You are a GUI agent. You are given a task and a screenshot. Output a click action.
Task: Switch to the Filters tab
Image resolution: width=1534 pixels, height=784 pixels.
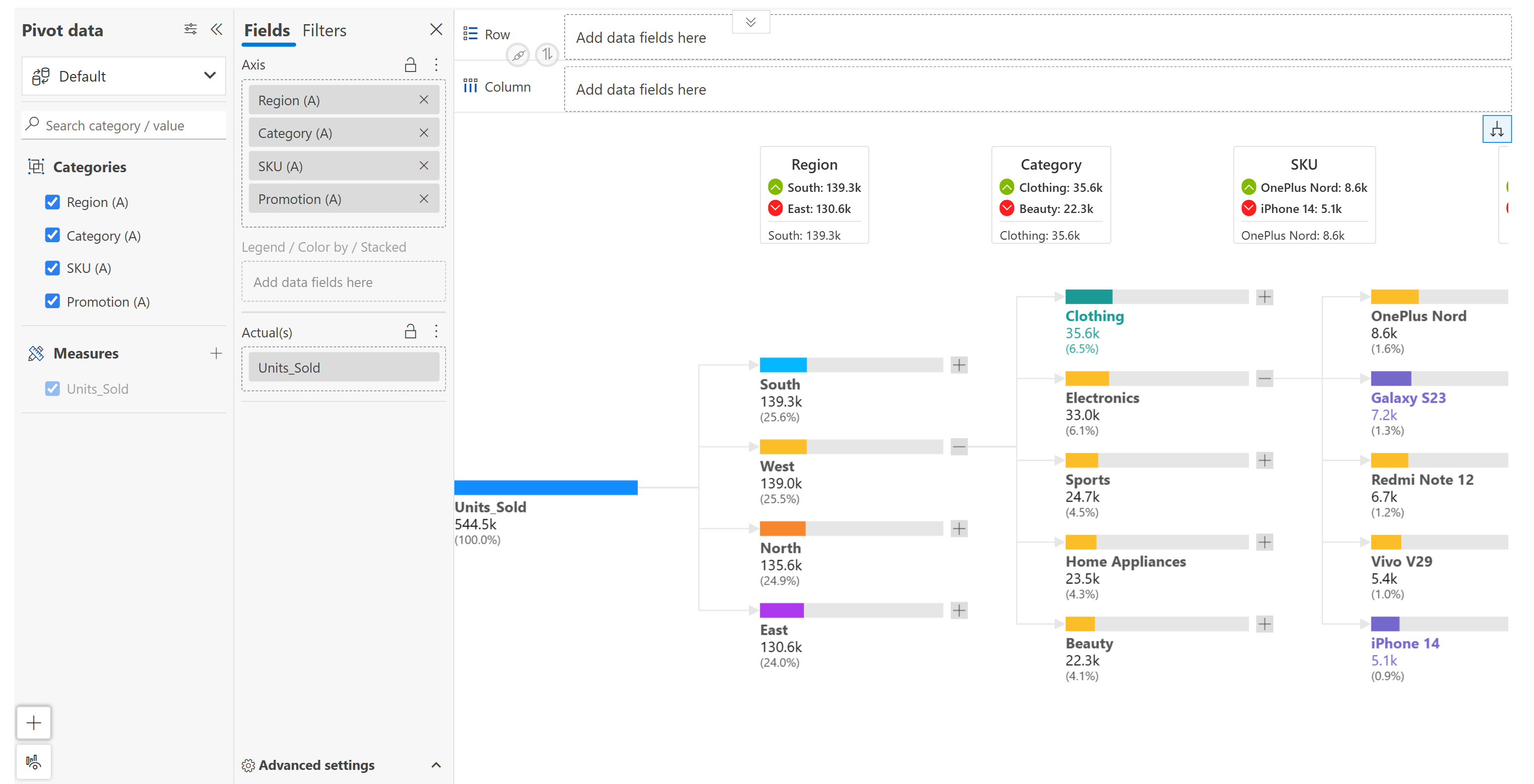click(x=324, y=30)
